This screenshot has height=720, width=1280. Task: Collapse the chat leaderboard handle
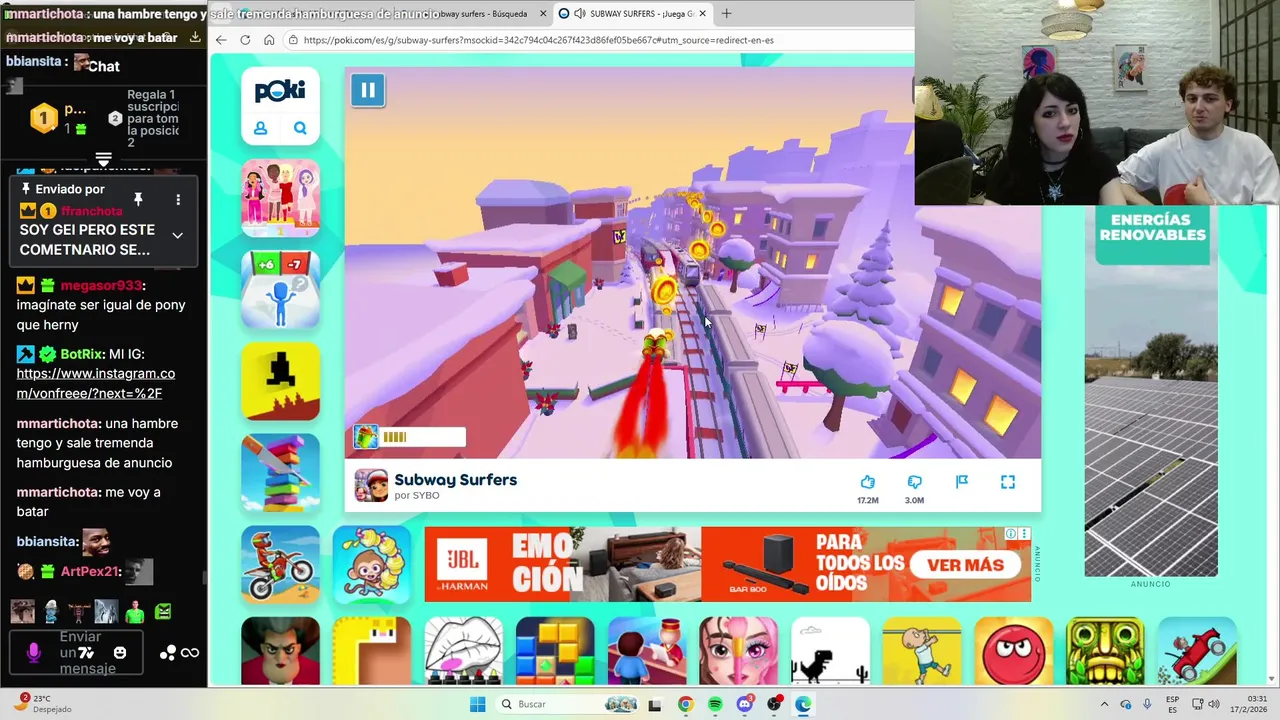[x=103, y=160]
